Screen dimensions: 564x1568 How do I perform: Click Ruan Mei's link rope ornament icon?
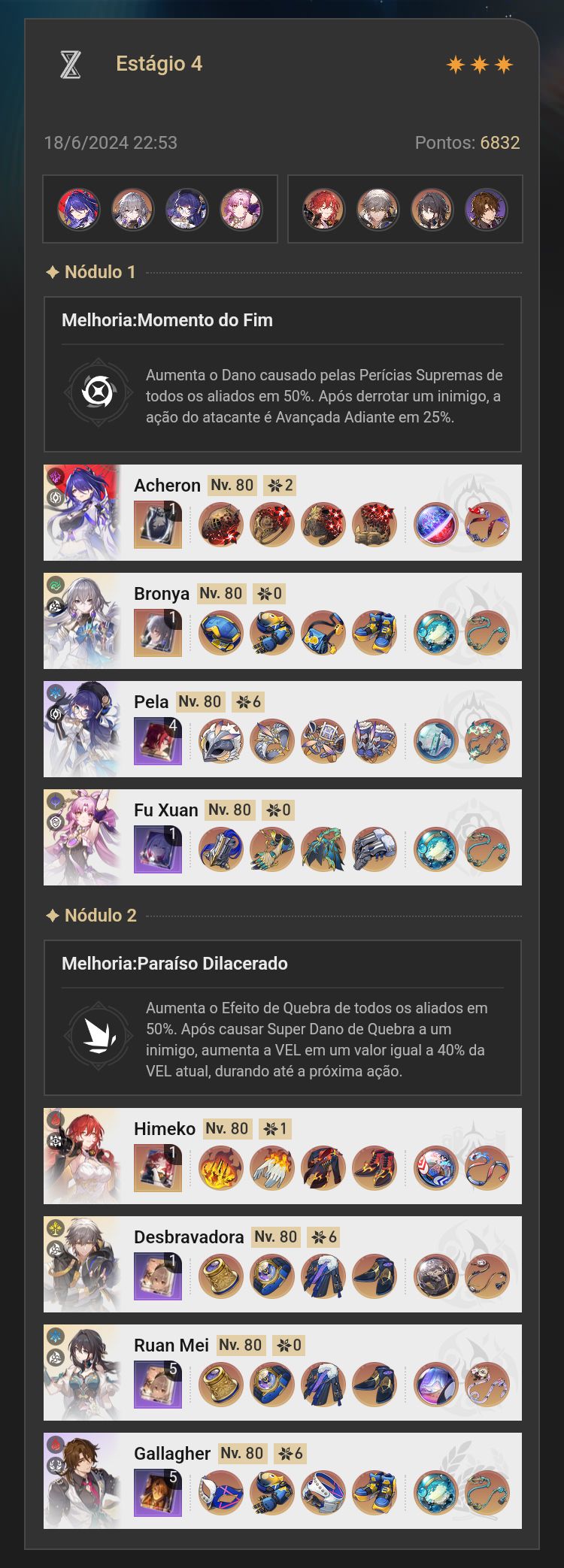(487, 1385)
